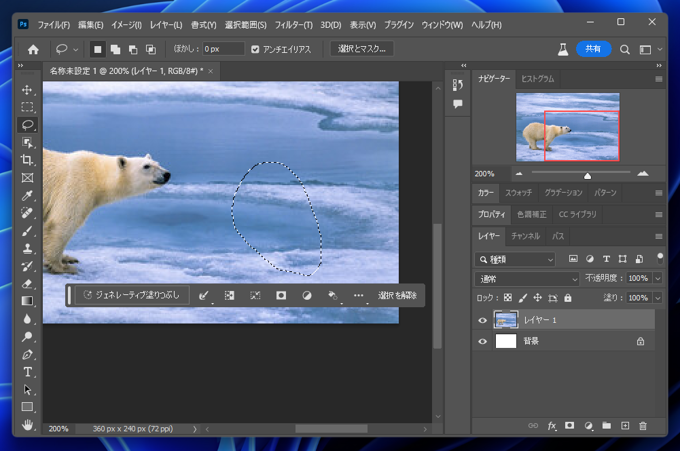The image size is (680, 451).
Task: Expand the 不透明度 opacity dropdown
Action: pos(657,278)
